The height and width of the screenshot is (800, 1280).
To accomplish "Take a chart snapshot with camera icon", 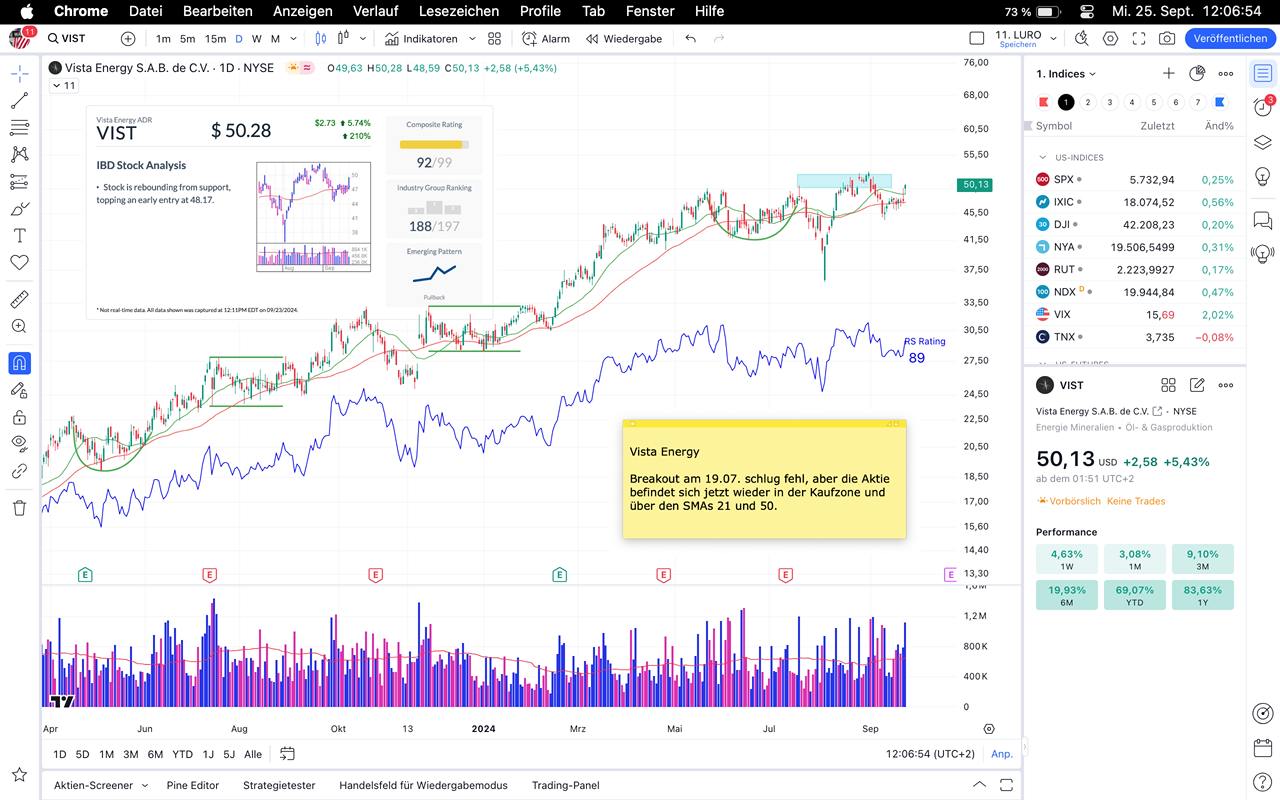I will [x=1166, y=39].
